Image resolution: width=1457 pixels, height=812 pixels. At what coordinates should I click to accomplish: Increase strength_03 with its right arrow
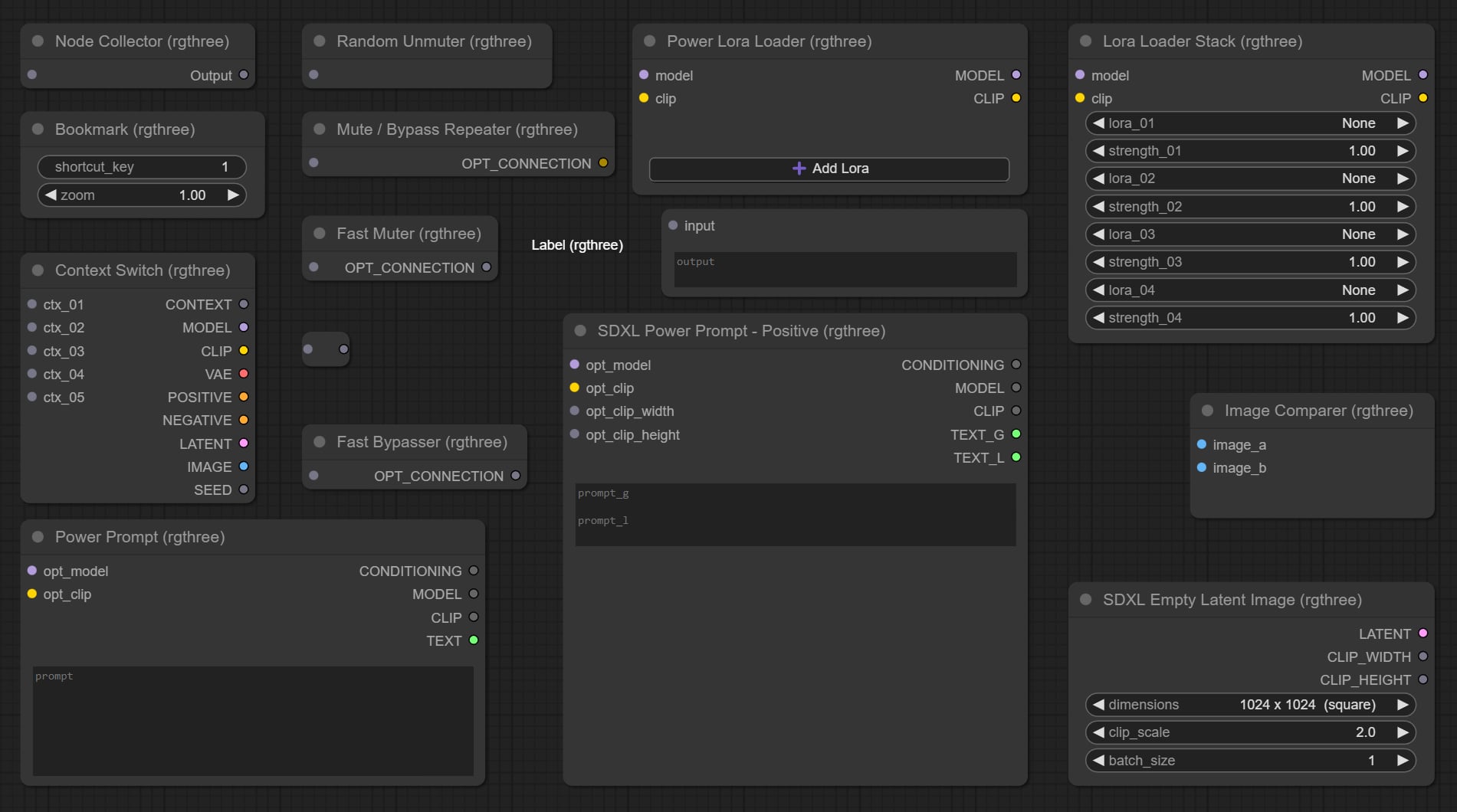(x=1403, y=262)
